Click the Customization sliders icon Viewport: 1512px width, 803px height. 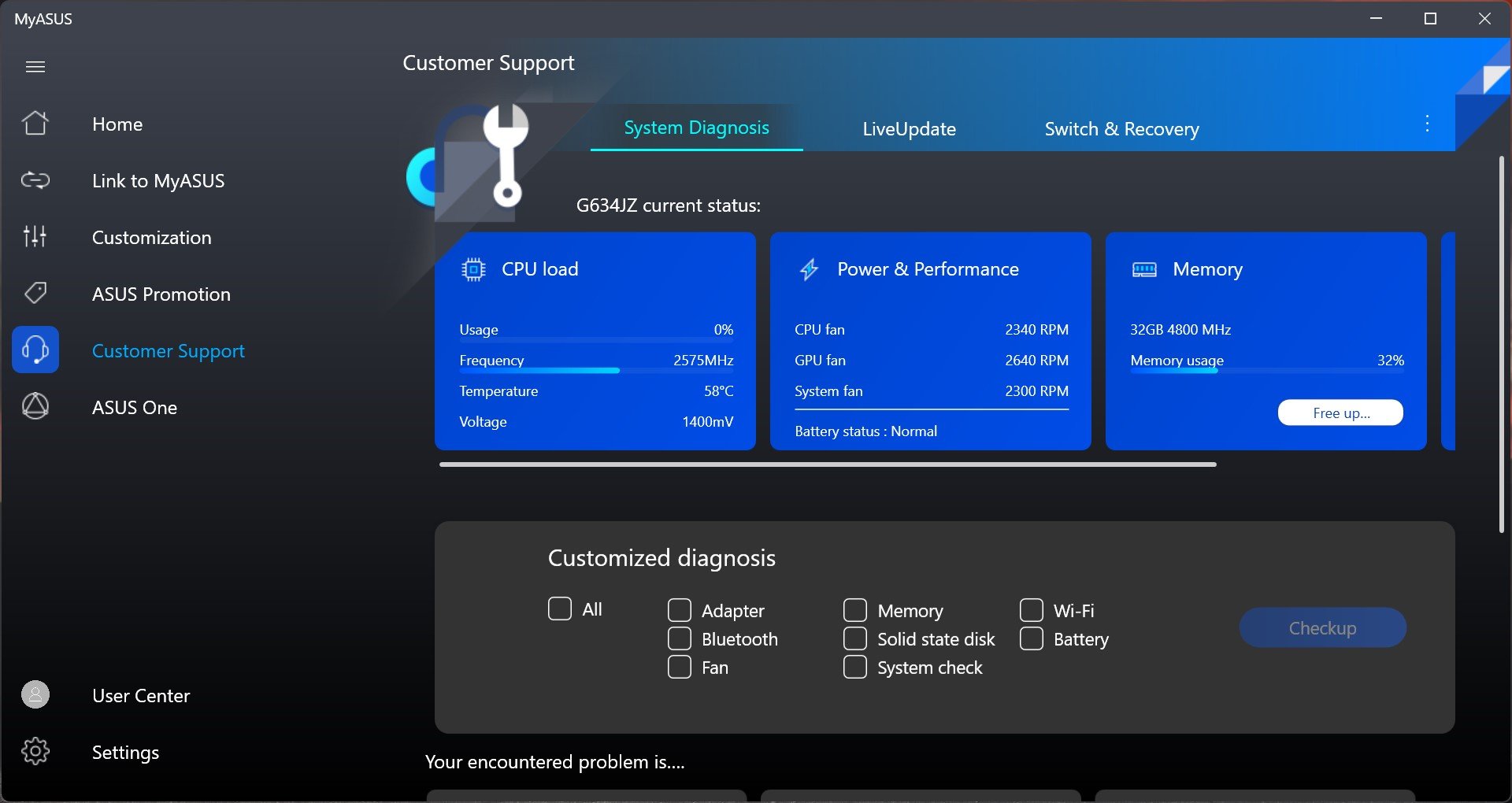tap(35, 236)
